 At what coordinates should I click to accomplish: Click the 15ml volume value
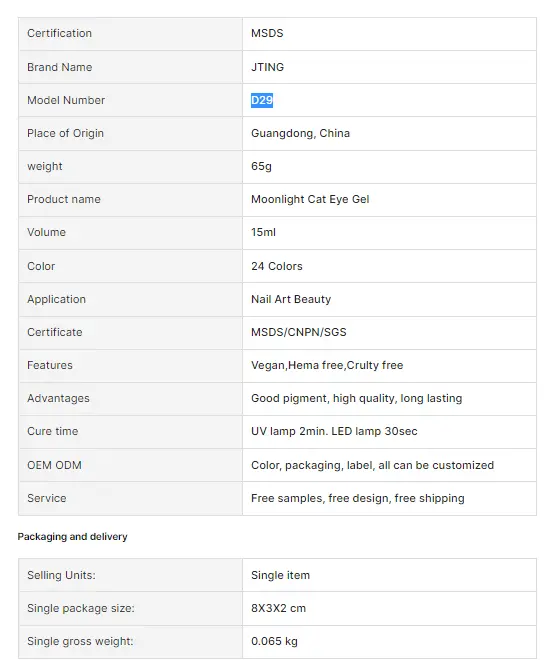[263, 232]
